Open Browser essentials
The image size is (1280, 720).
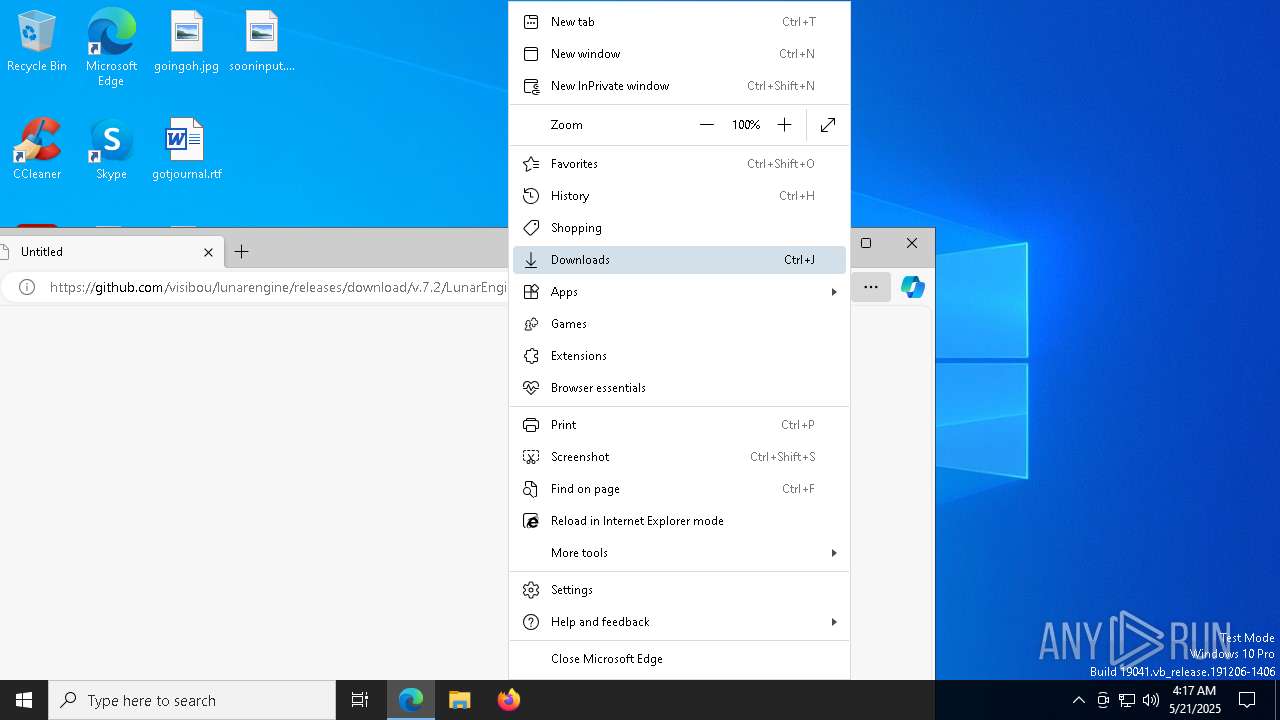[679, 388]
